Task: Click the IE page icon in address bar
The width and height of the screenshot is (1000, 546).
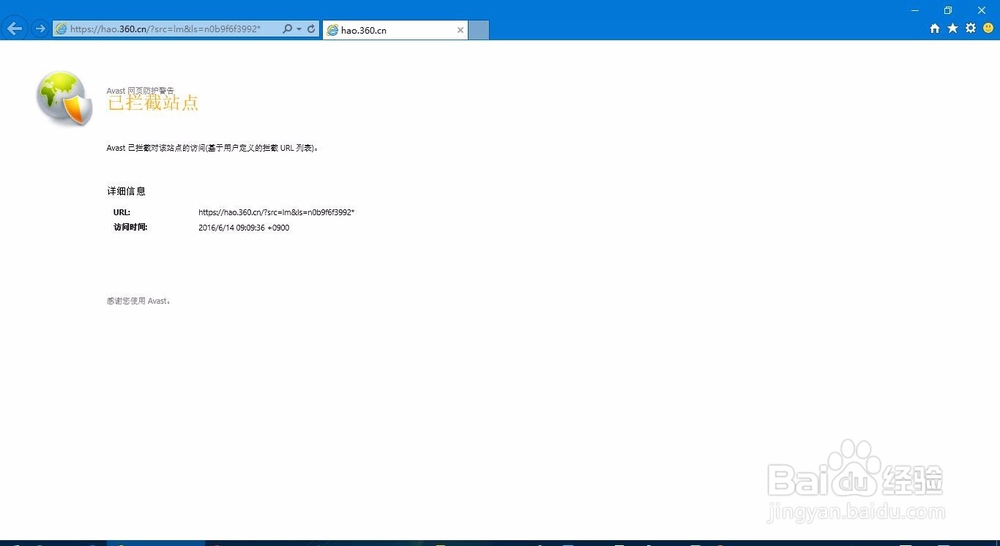Action: pos(61,29)
